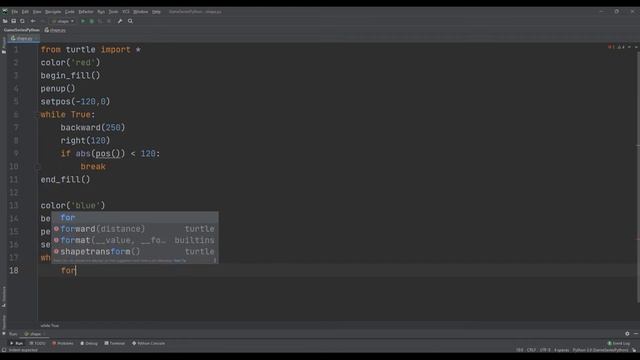Hide the Run panel with minimize dash
Viewport: 640px width, 360px height.
click(636, 334)
